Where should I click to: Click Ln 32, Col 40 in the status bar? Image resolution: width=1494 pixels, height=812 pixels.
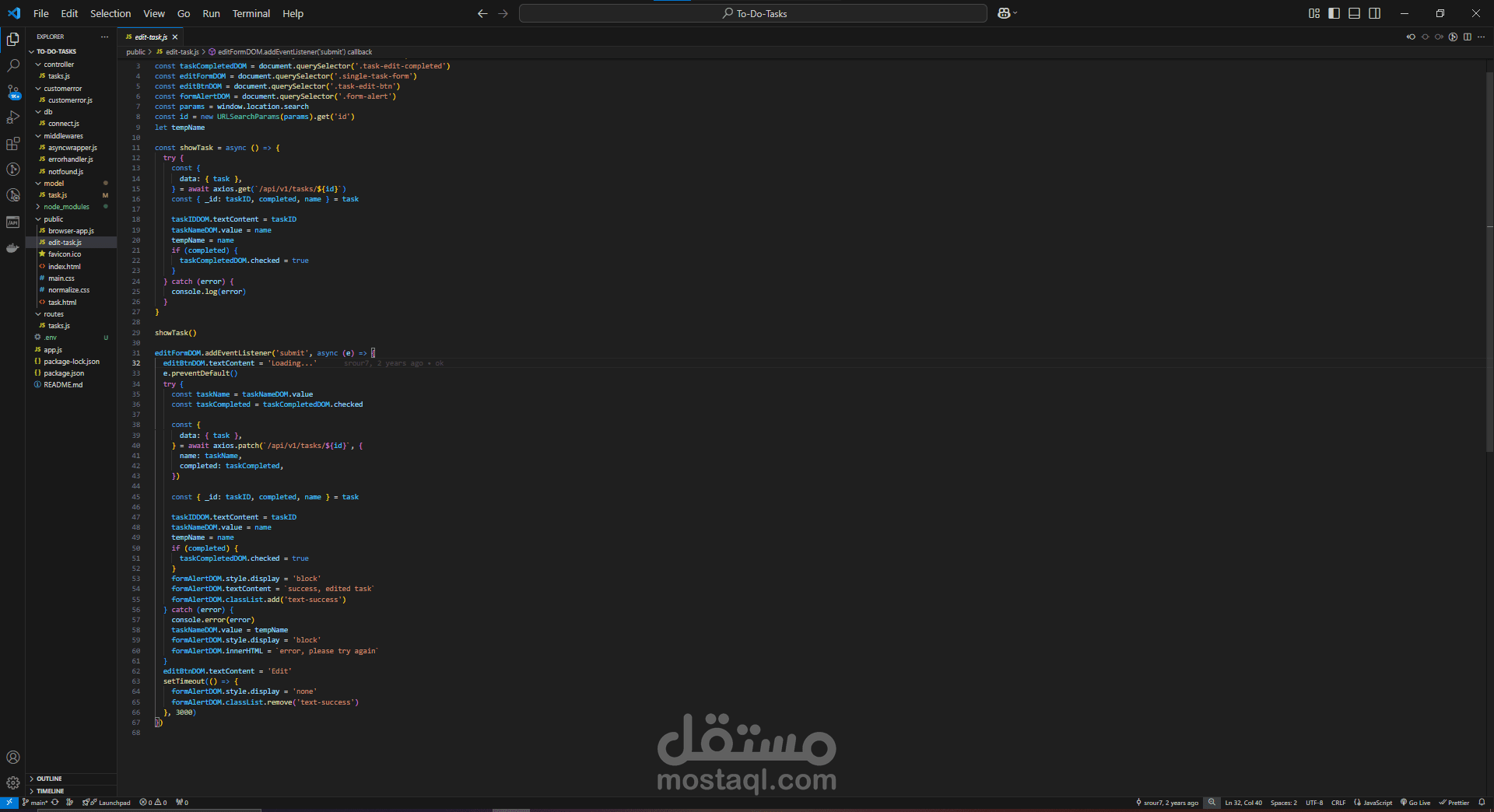1243,803
